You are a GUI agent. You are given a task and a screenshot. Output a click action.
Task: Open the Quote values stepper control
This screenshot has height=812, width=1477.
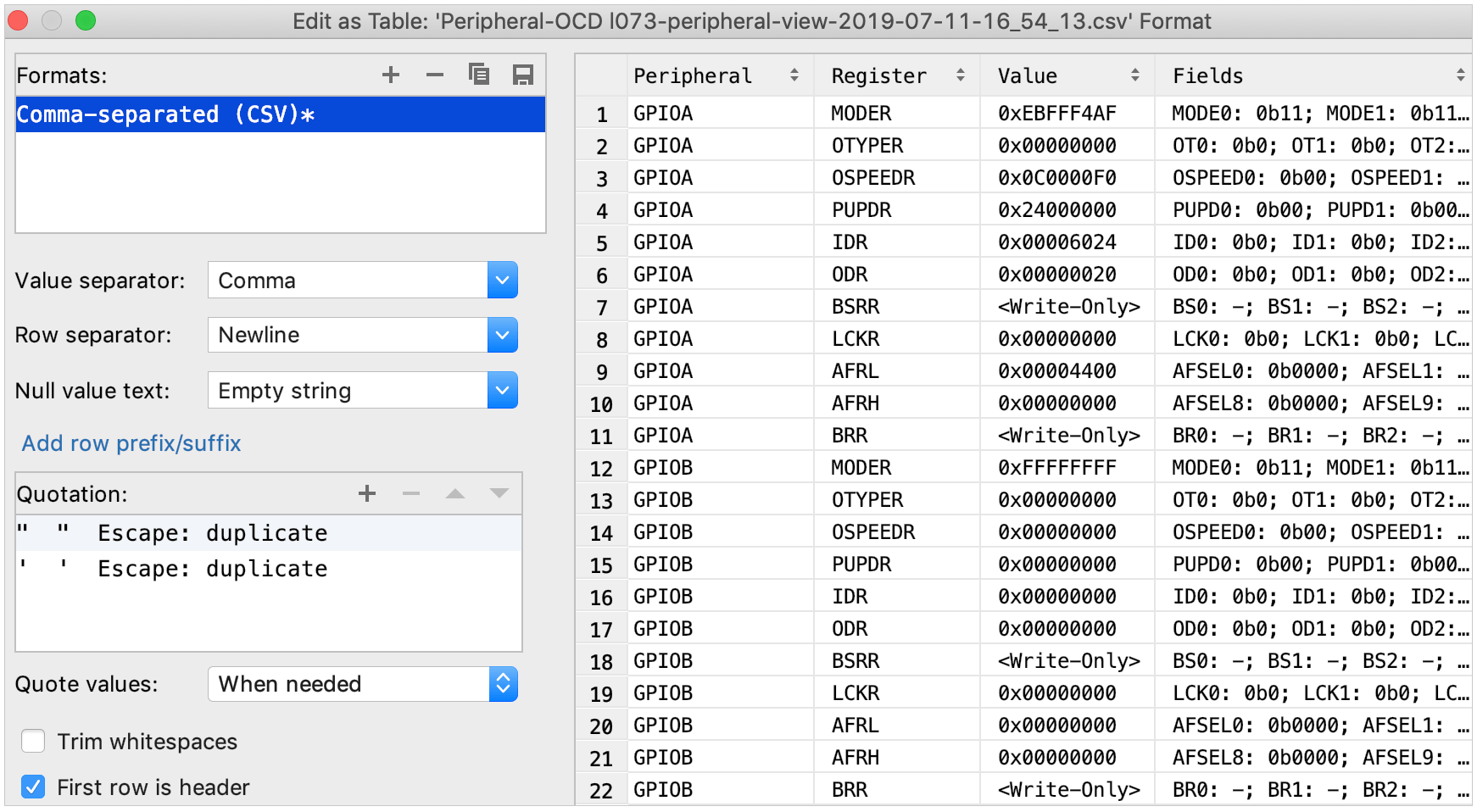(504, 684)
